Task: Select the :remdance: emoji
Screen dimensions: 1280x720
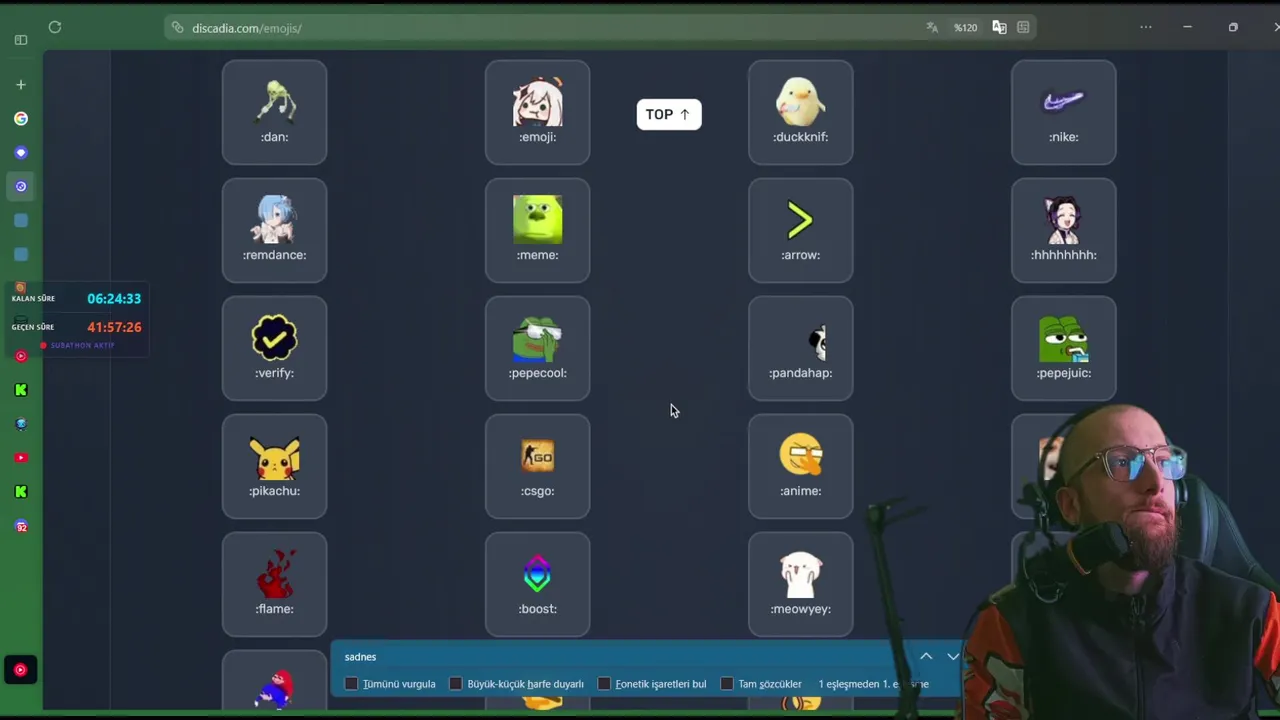Action: pos(274,230)
